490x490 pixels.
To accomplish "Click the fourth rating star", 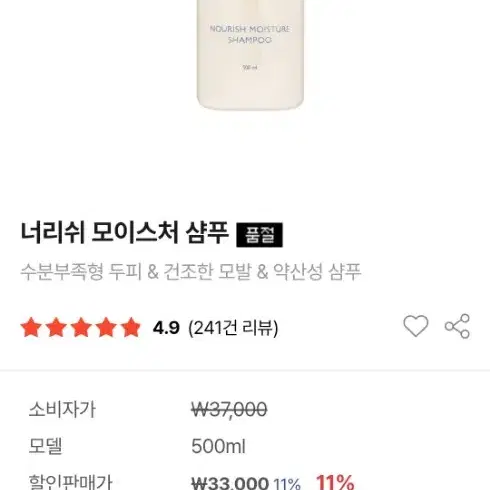I will click(106, 327).
